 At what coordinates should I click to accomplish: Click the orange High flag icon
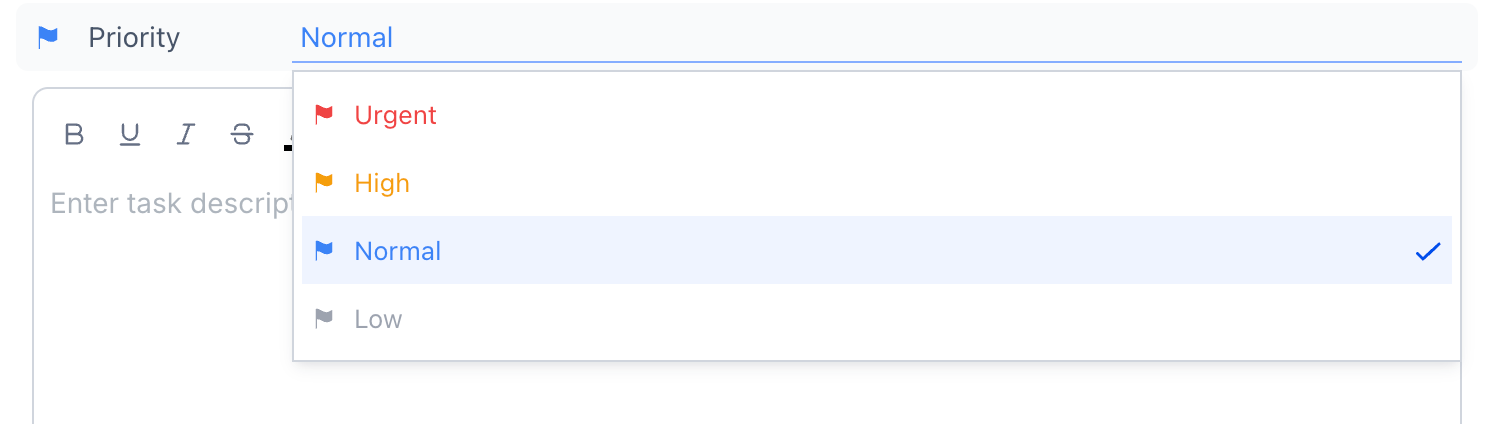pos(323,183)
